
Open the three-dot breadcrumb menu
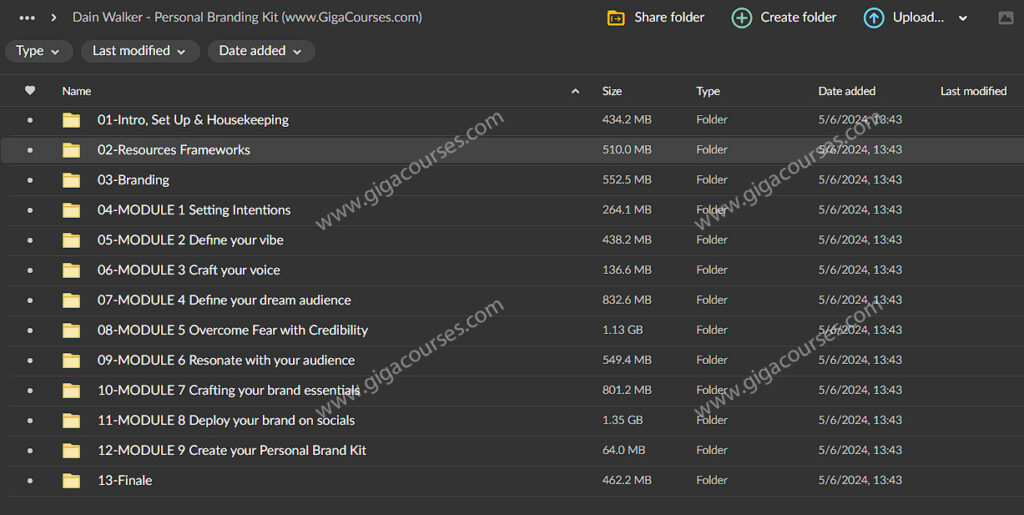(x=27, y=18)
